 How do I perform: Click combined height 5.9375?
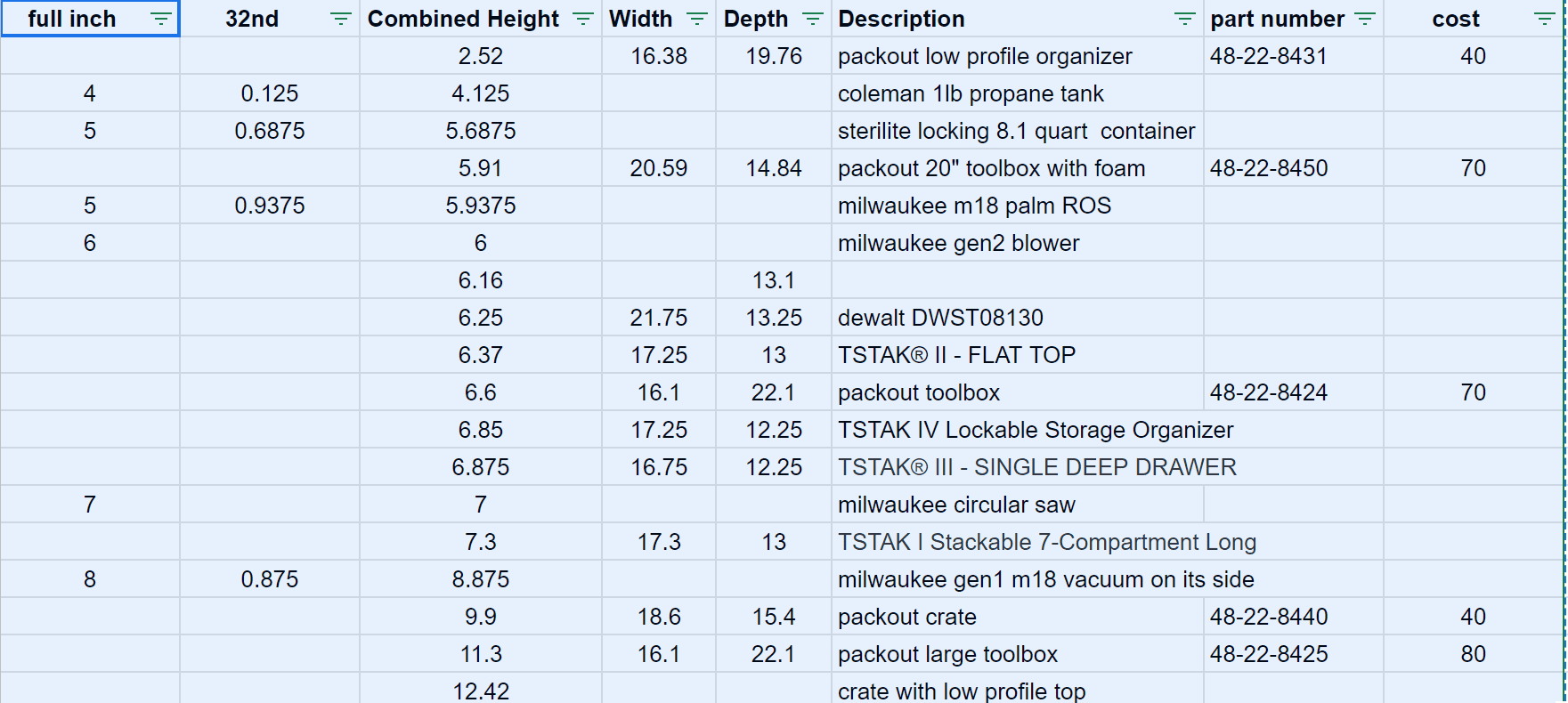pos(481,206)
